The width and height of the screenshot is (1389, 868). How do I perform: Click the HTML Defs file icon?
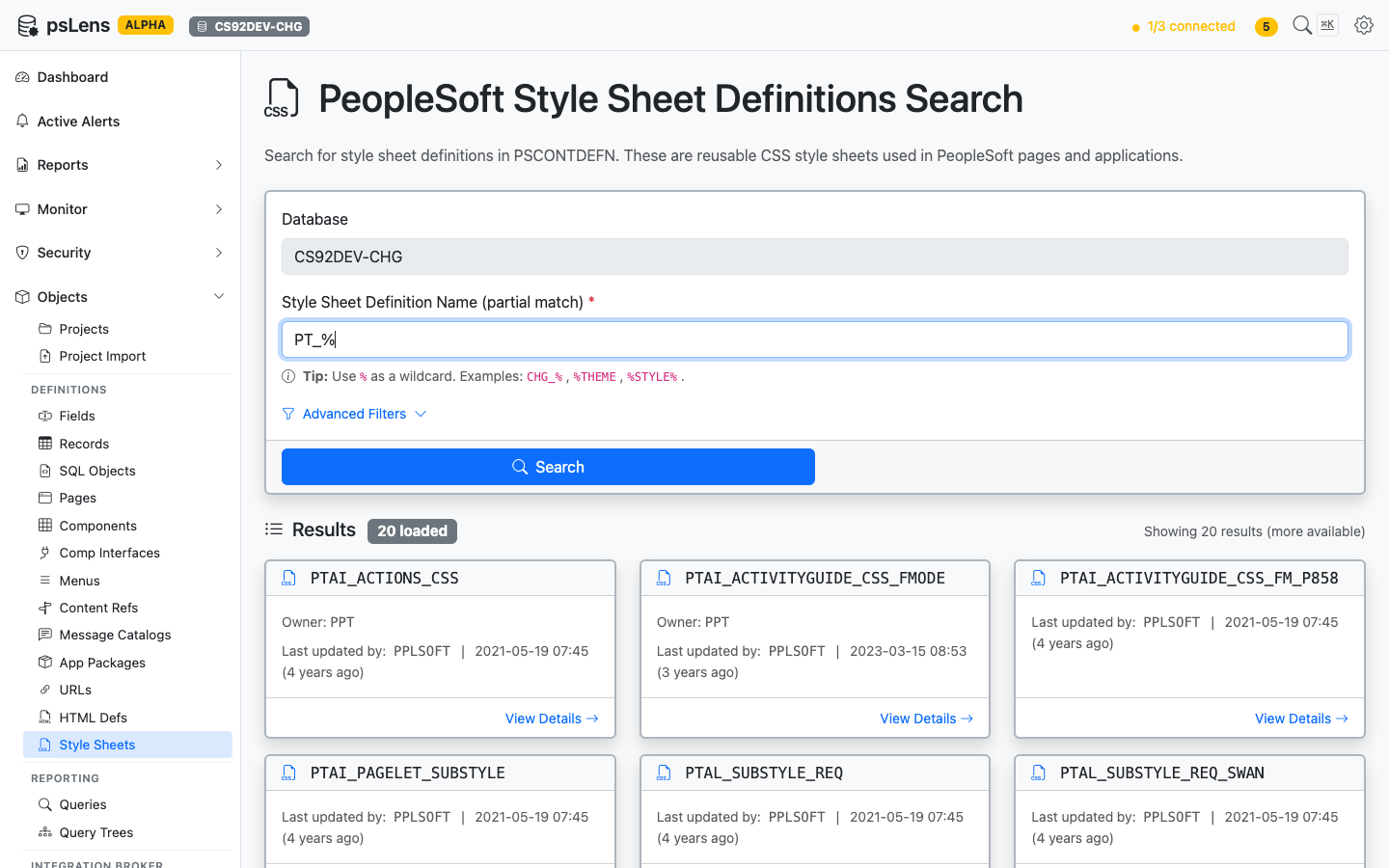[x=45, y=718]
